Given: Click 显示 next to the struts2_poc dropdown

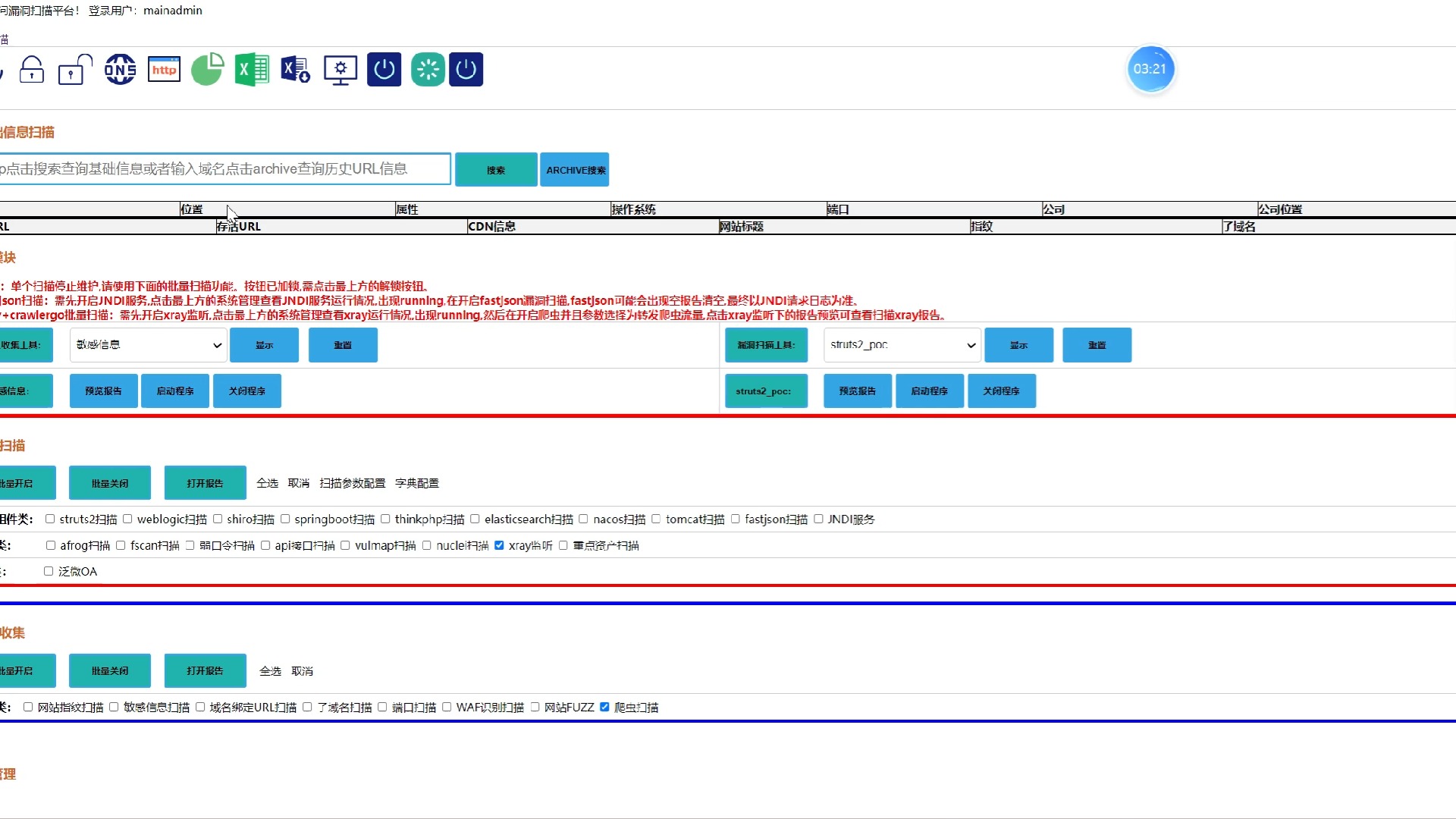Looking at the screenshot, I should [x=1018, y=345].
